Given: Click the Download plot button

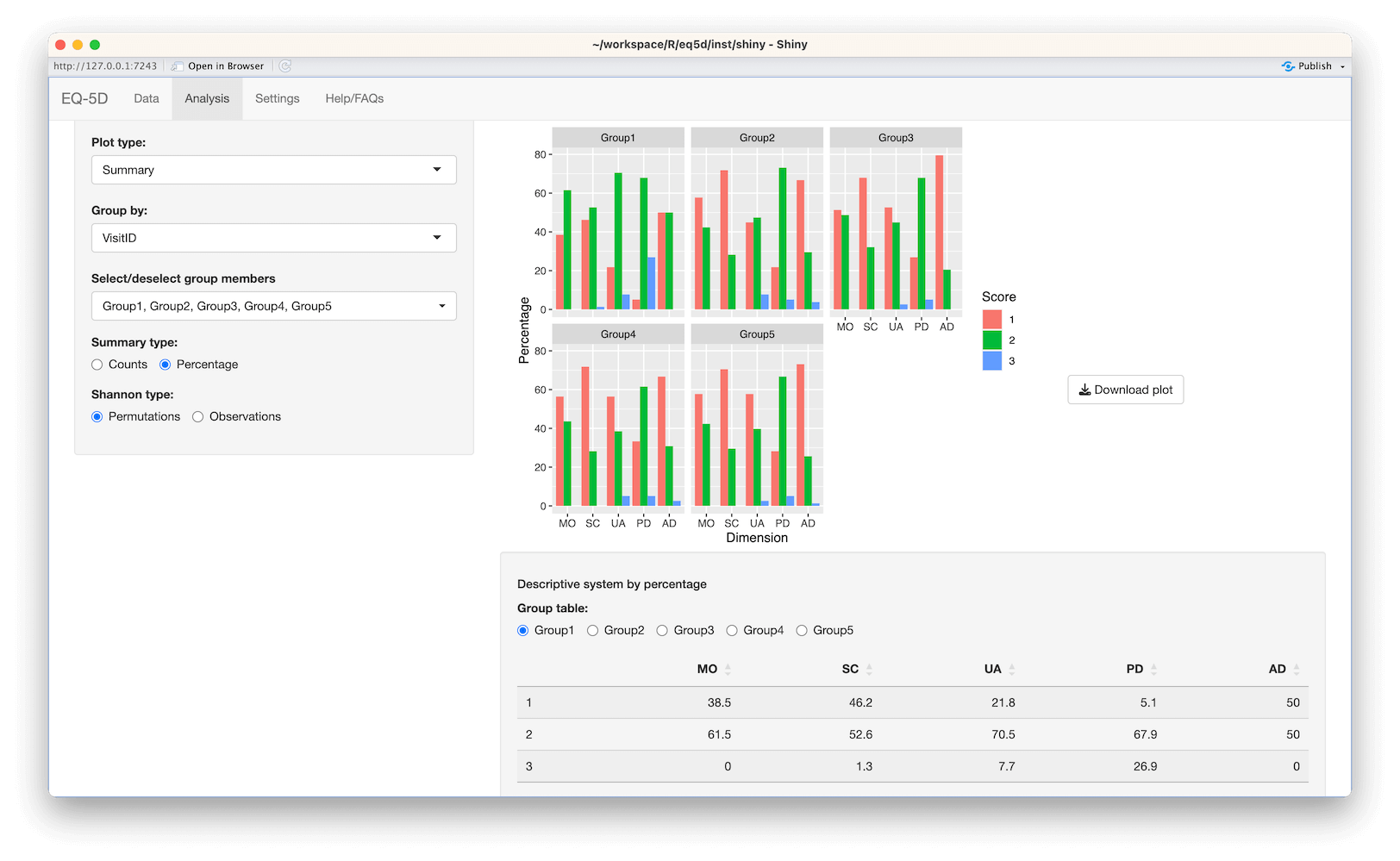Looking at the screenshot, I should [x=1125, y=390].
